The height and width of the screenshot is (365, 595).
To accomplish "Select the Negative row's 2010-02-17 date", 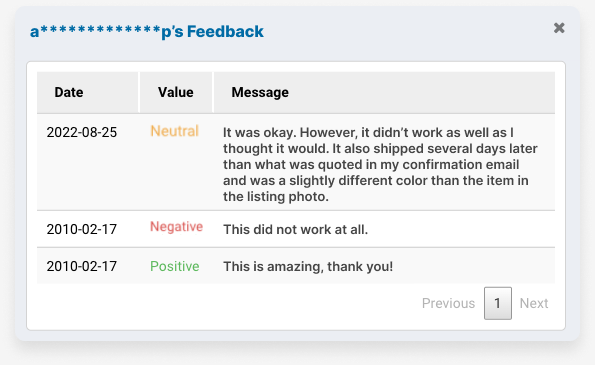I will [82, 230].
